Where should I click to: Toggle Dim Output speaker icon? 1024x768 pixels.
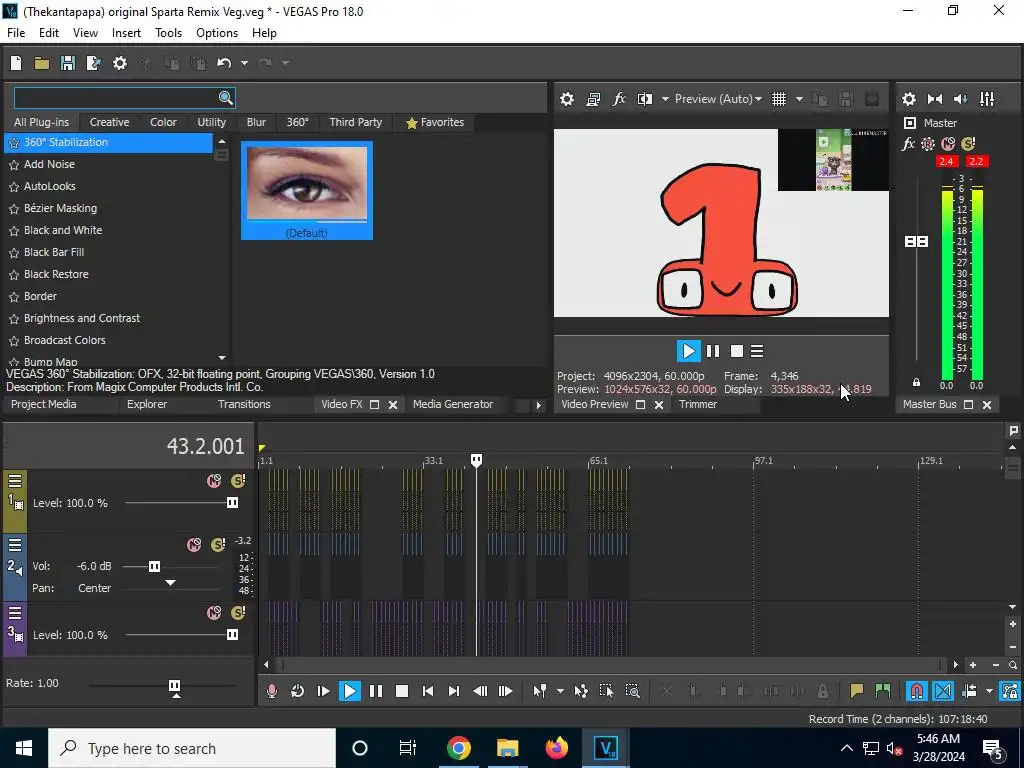pos(961,99)
